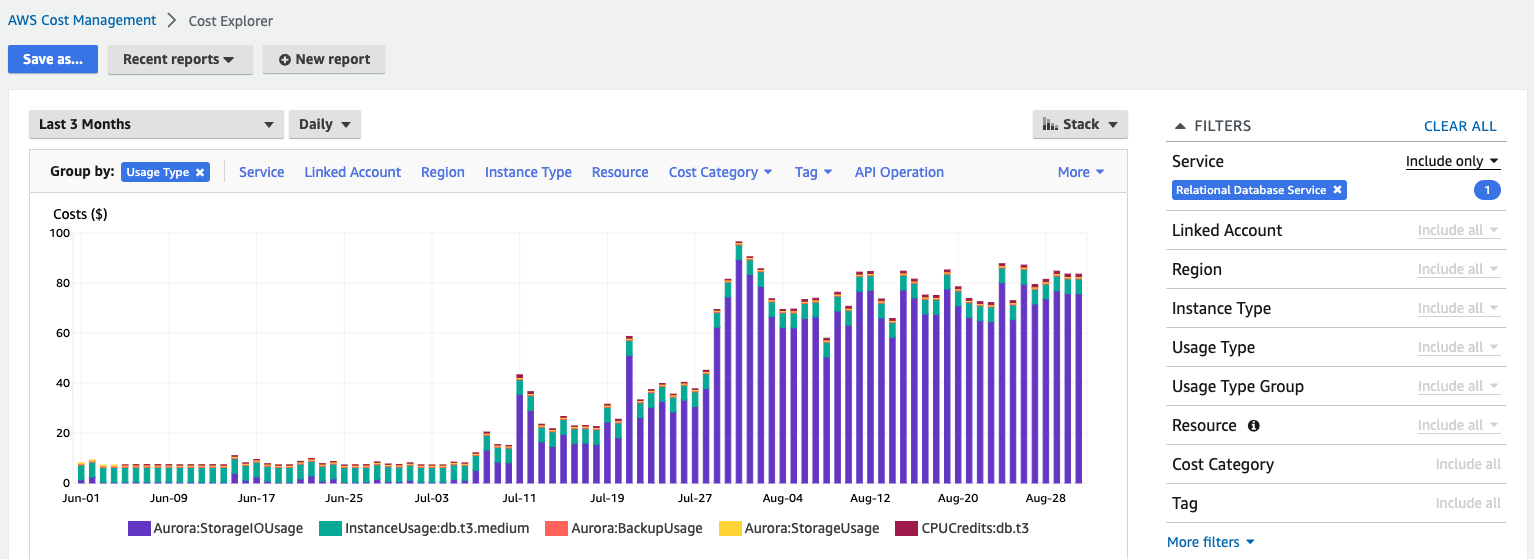
Task: Remove the Relational Database Service filter chip
Action: click(1337, 190)
